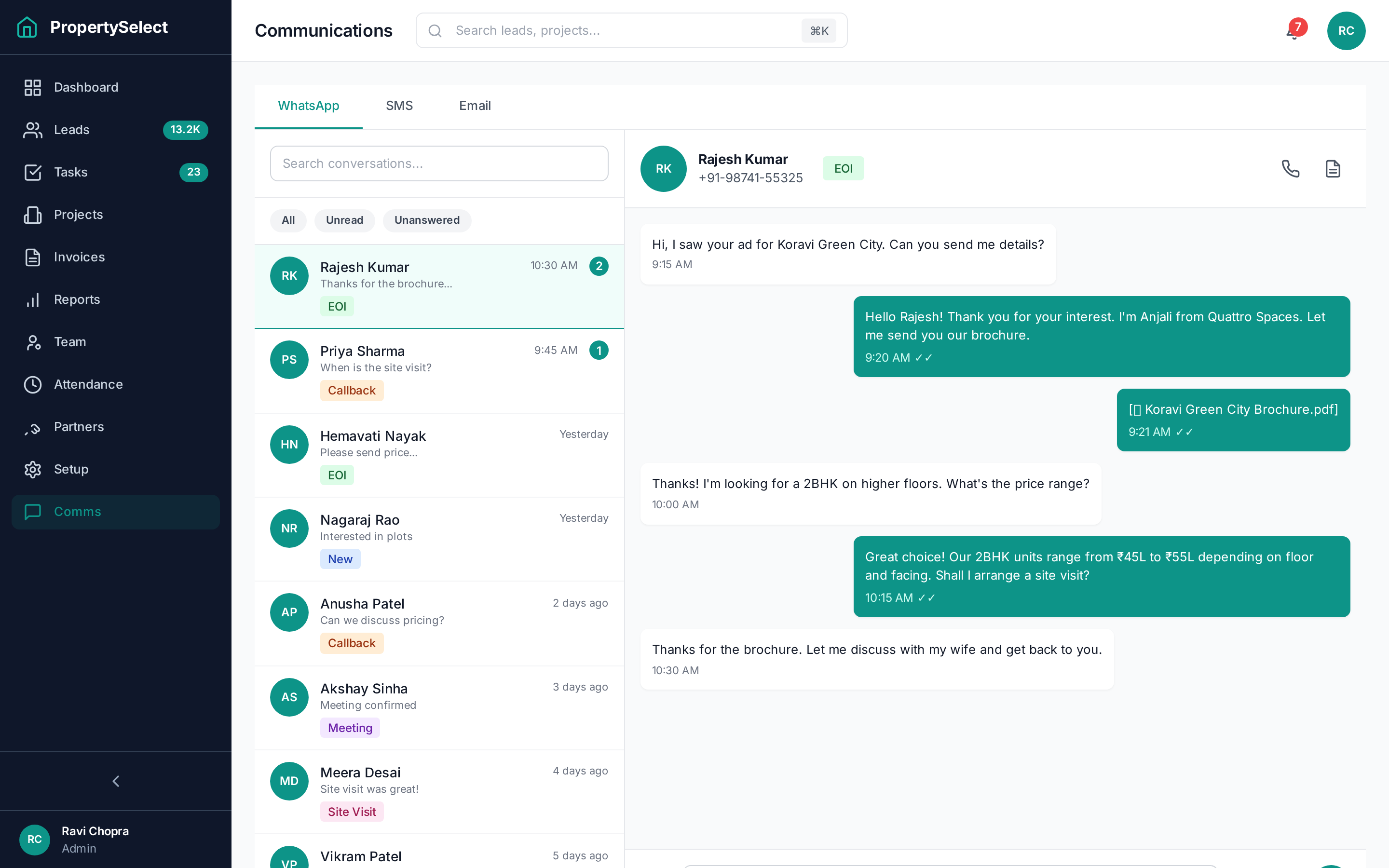View Reports from the sidebar
This screenshot has width=1389, height=868.
[x=115, y=299]
